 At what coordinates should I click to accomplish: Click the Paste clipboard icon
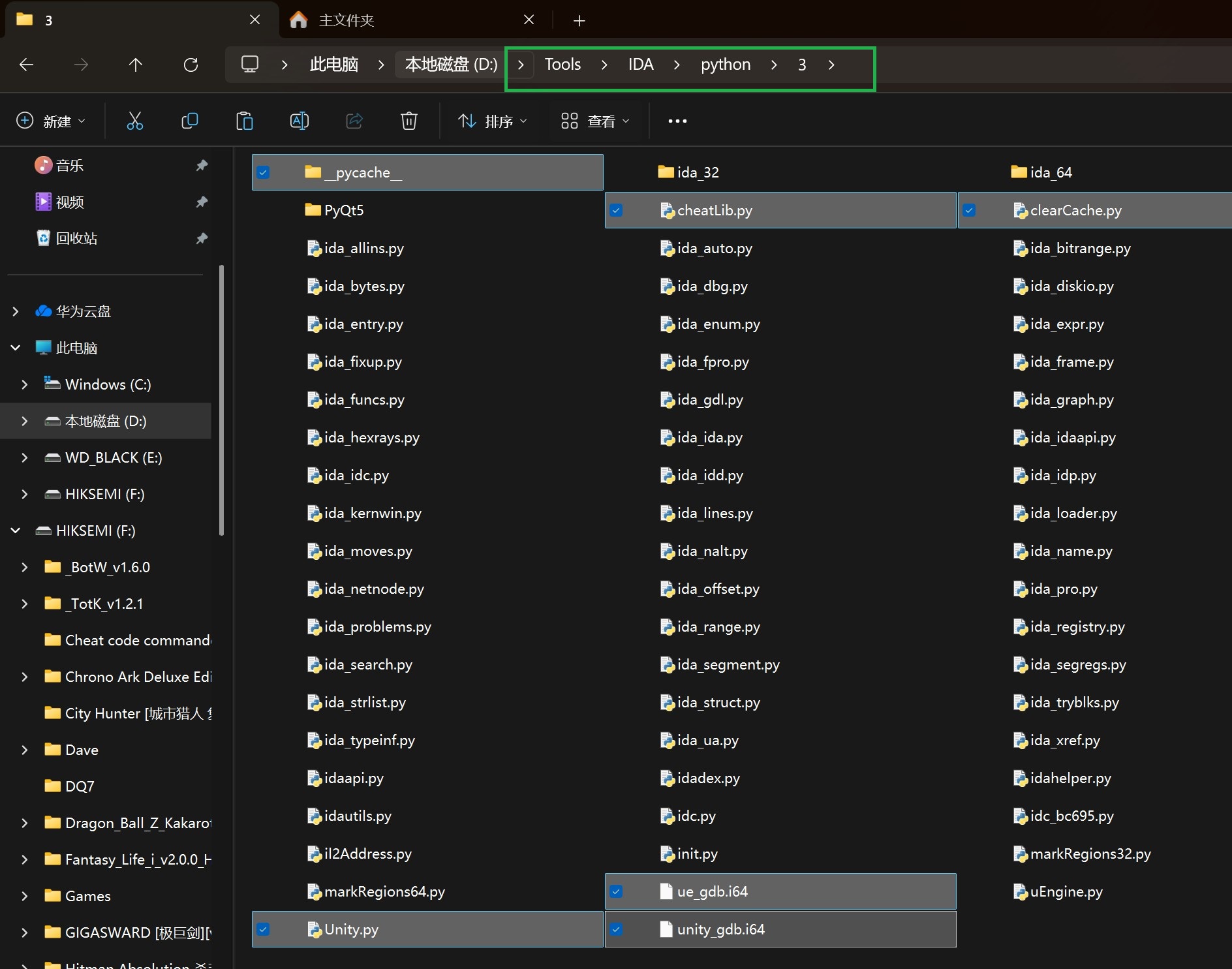(x=244, y=121)
